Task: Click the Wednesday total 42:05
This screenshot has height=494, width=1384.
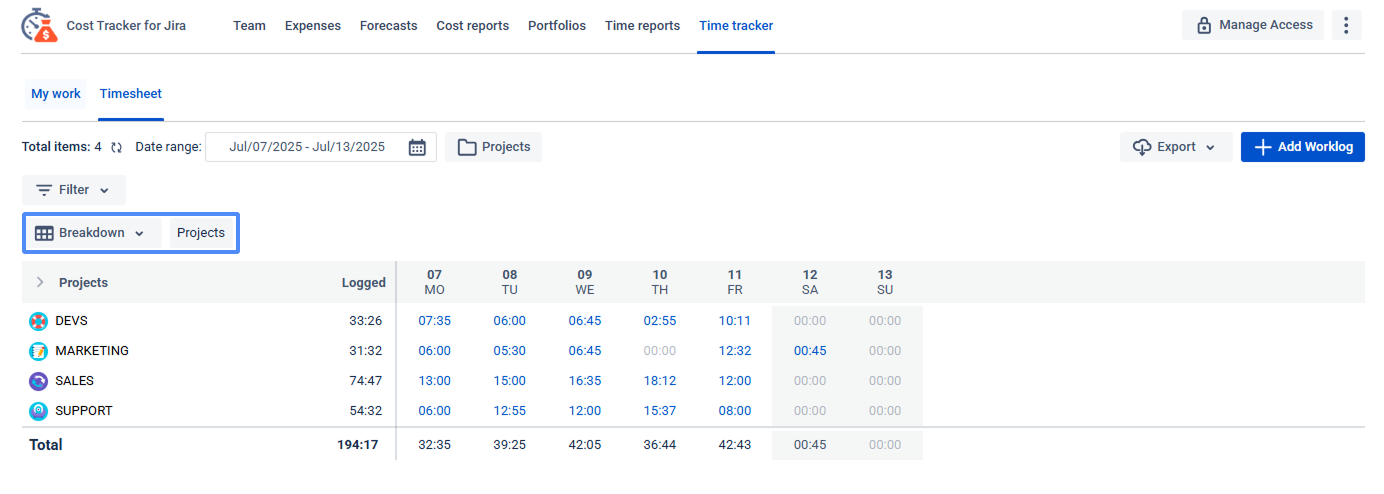Action: 585,445
